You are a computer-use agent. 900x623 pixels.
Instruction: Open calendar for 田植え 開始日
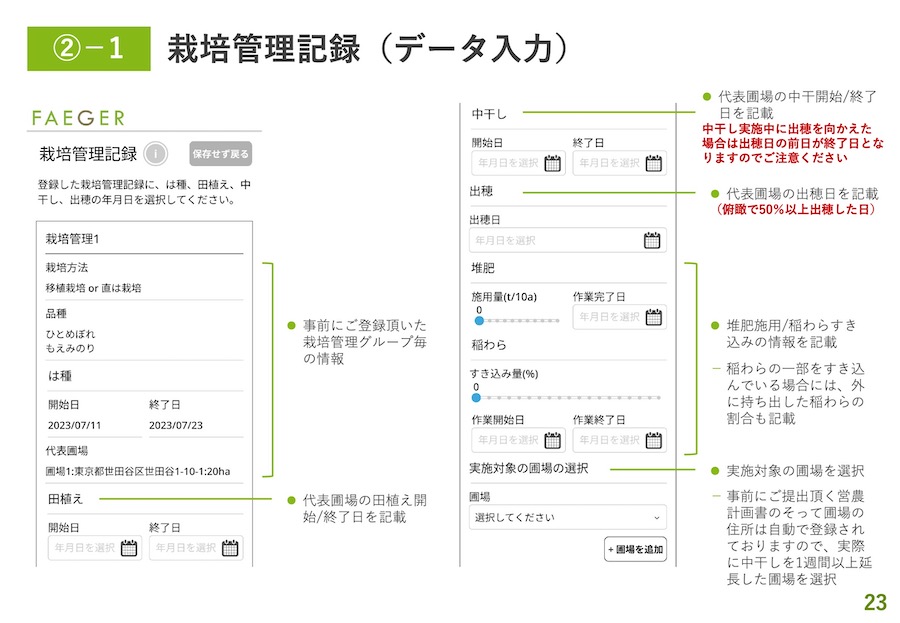point(129,548)
